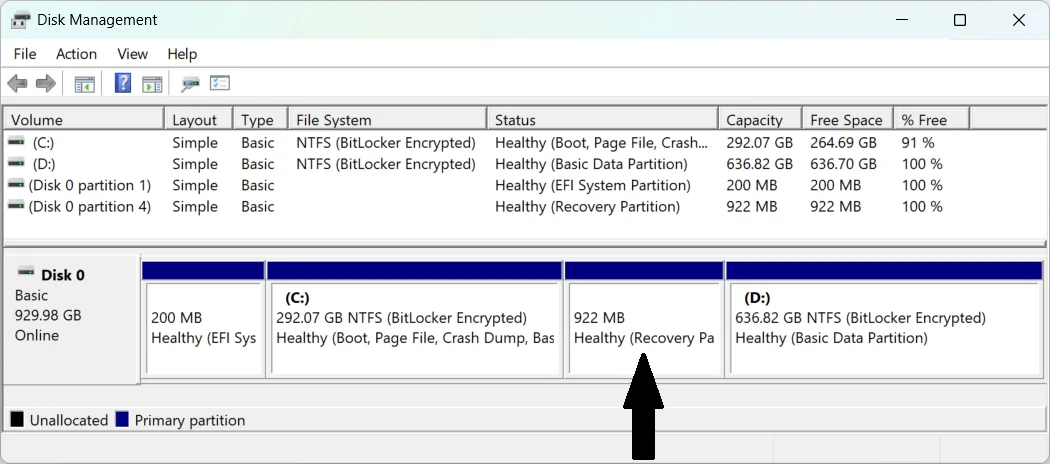
Task: Click drive icon beside Disk 0 partition 4
Action: click(16, 206)
